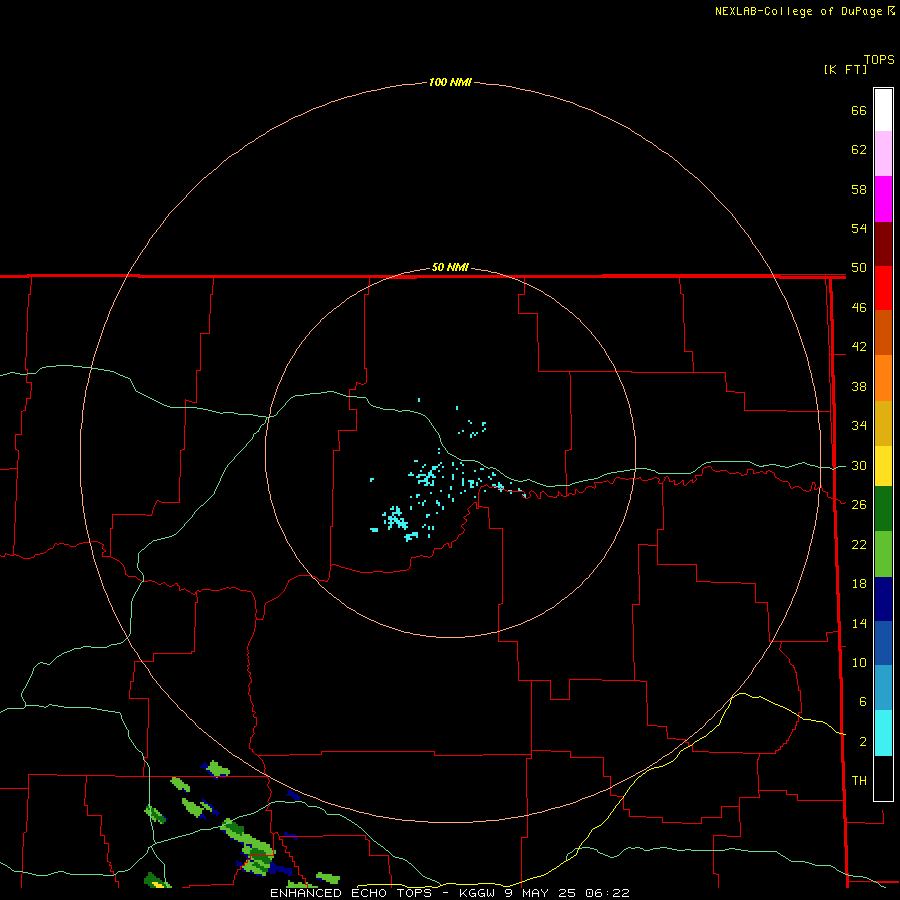This screenshot has height=900, width=900.
Task: Click the magenta legend swatch
Action: tap(883, 199)
